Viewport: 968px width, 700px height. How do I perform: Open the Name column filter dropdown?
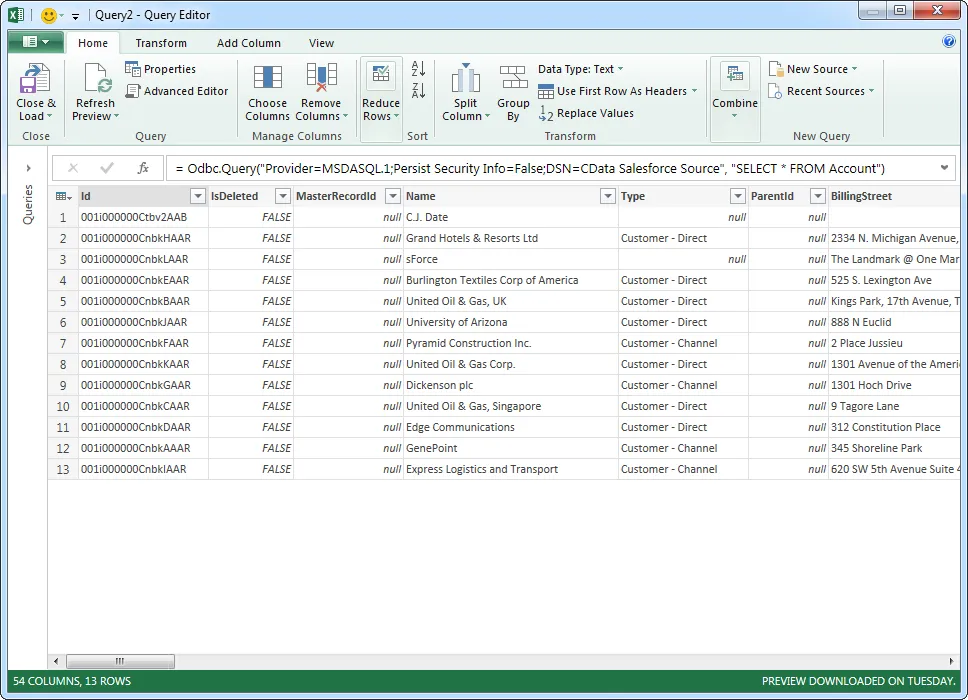[x=607, y=196]
